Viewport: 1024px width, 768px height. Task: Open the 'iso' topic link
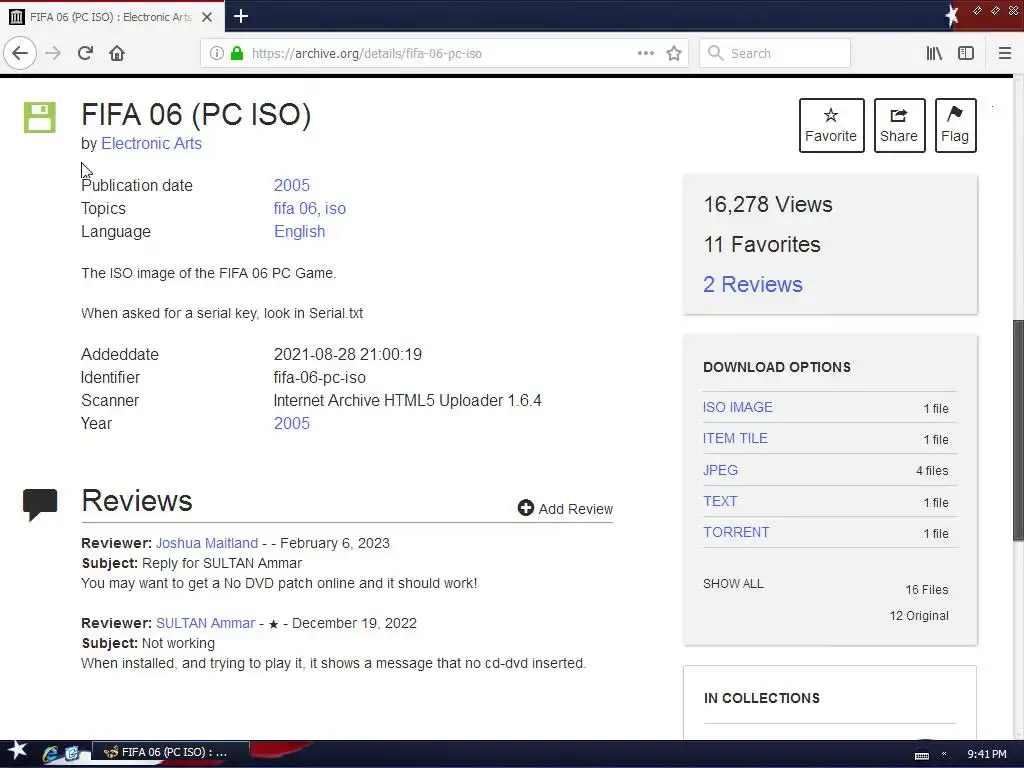tap(336, 208)
